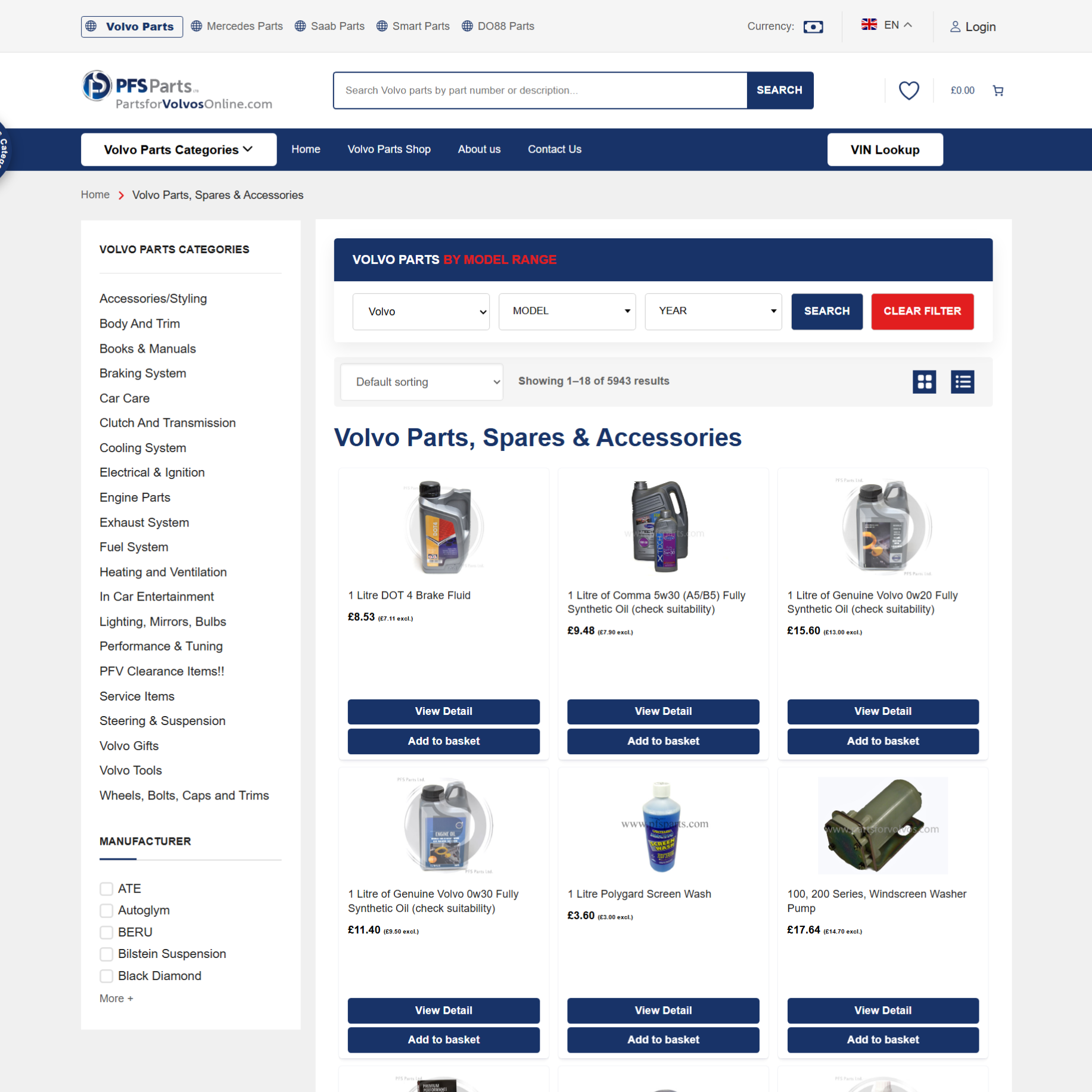Image resolution: width=1092 pixels, height=1092 pixels.
Task: Check the BERU manufacturer checkbox
Action: click(106, 932)
